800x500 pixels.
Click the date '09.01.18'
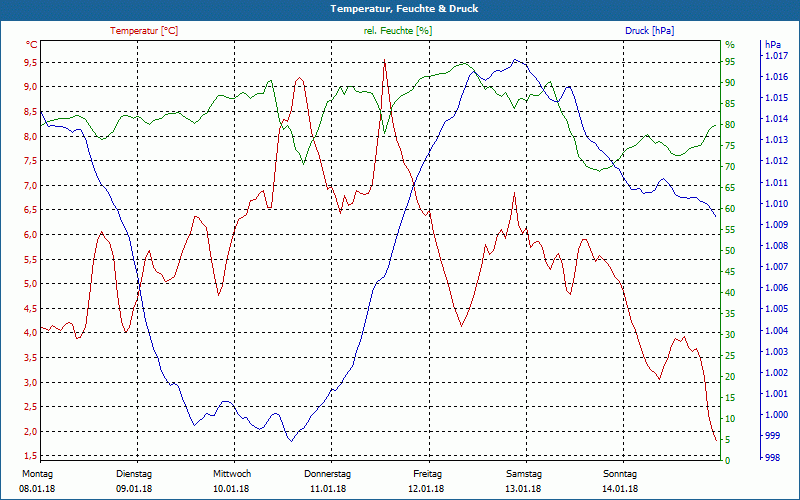134,489
